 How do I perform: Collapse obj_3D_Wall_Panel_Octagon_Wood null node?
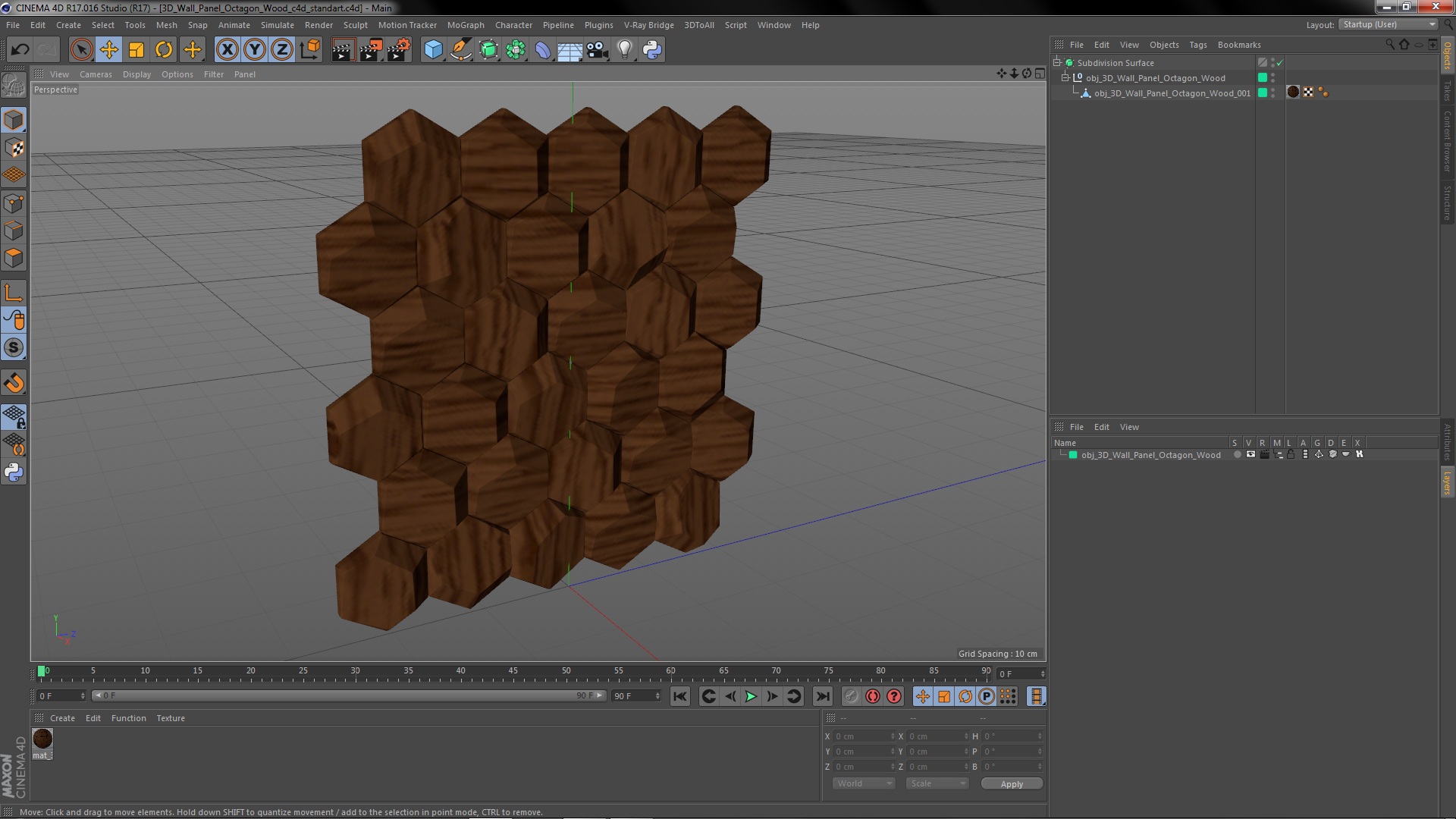(x=1065, y=77)
